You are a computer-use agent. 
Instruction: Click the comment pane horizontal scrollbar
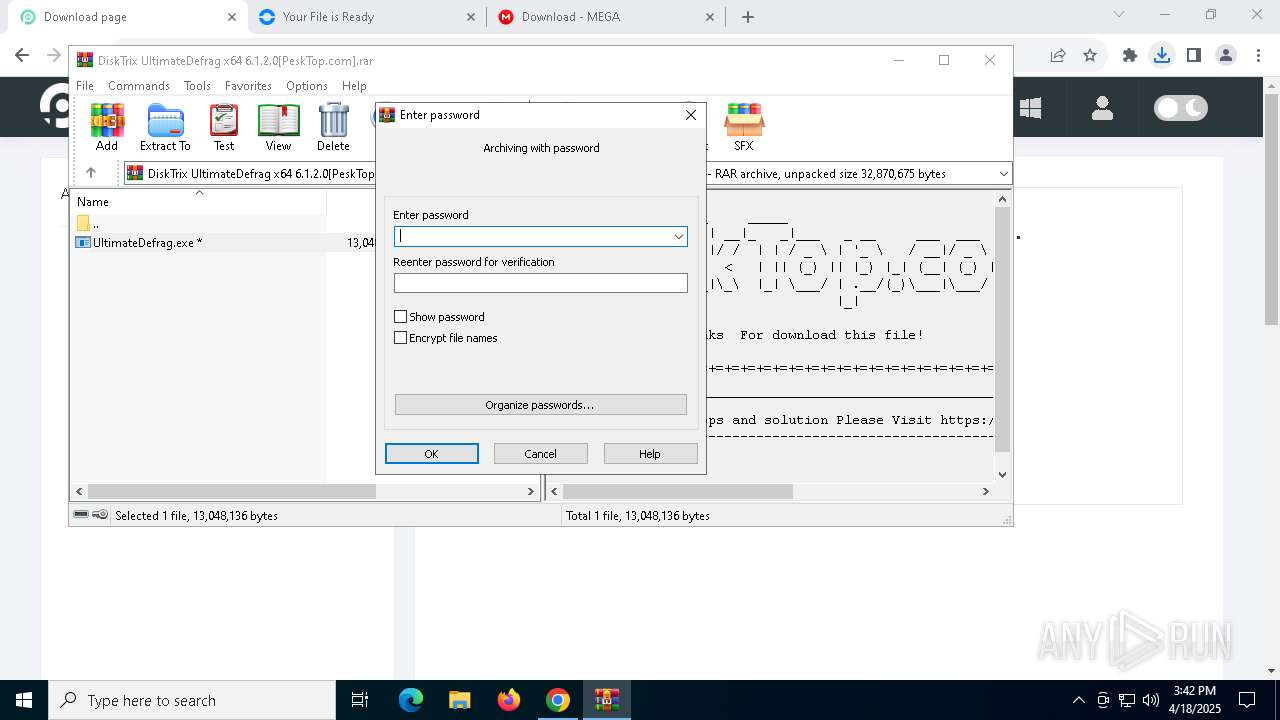tap(678, 491)
